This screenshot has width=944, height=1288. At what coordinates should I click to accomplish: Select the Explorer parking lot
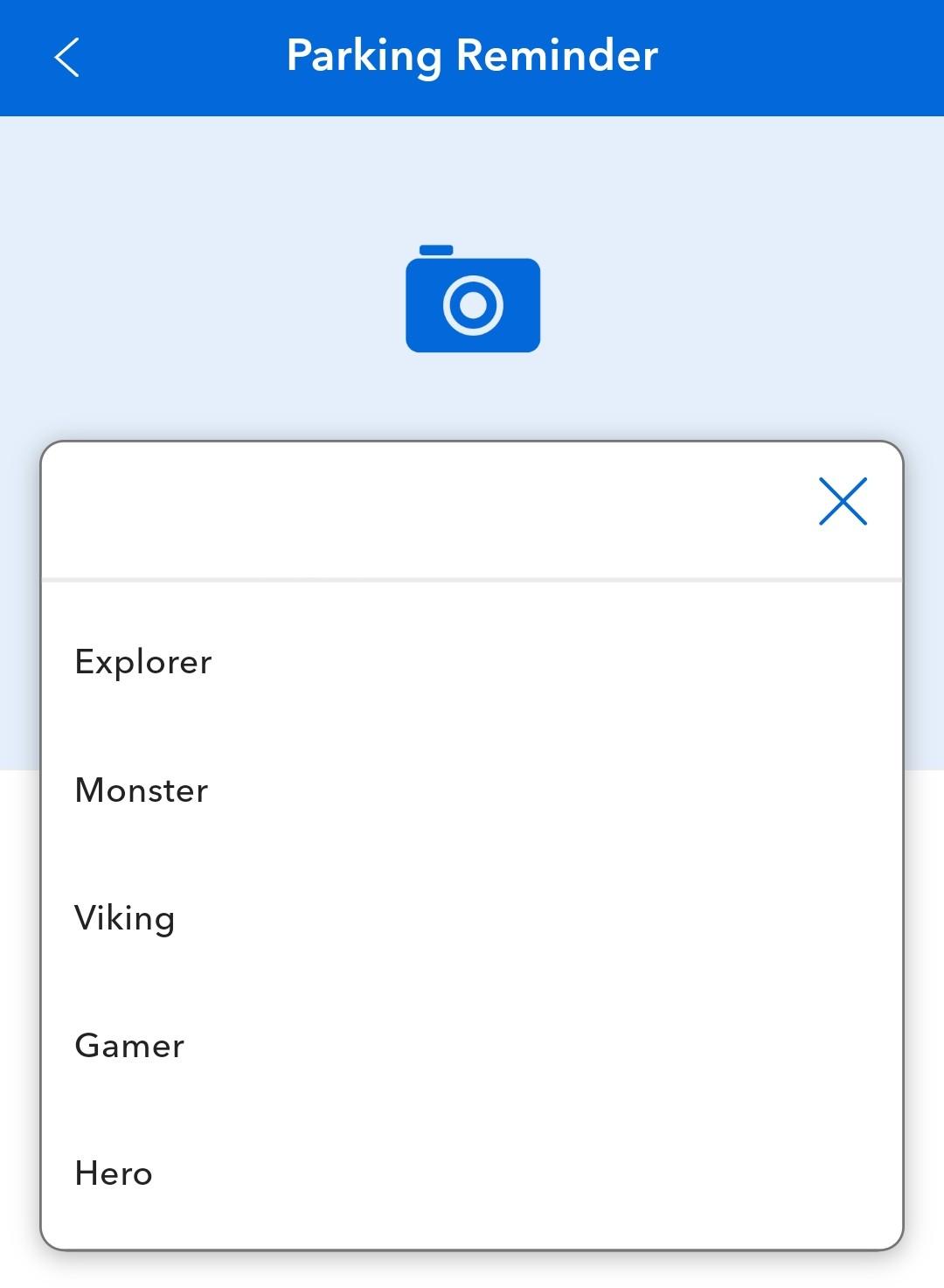pos(472,662)
